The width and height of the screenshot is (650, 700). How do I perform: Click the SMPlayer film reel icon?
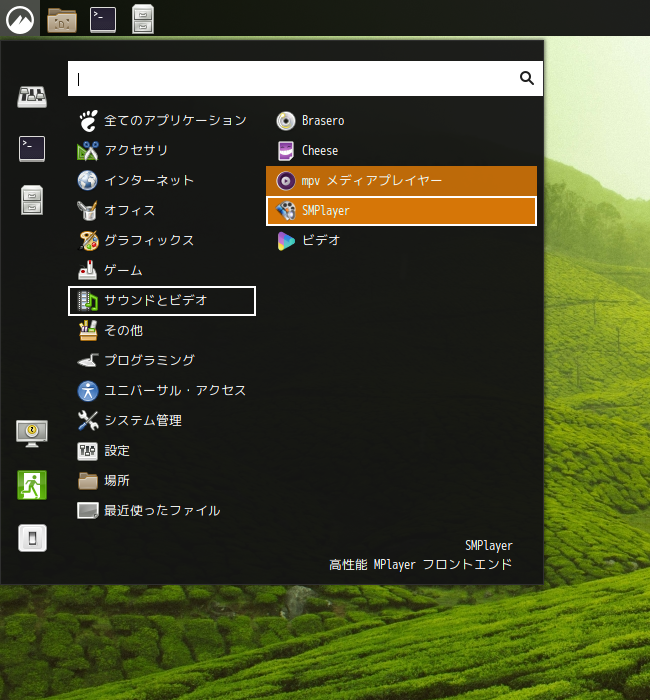click(286, 210)
